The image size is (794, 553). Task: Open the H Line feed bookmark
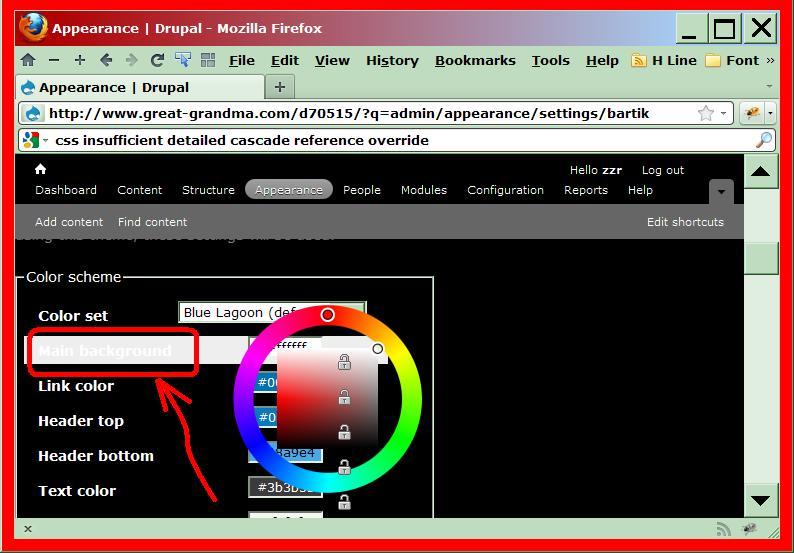pos(664,60)
